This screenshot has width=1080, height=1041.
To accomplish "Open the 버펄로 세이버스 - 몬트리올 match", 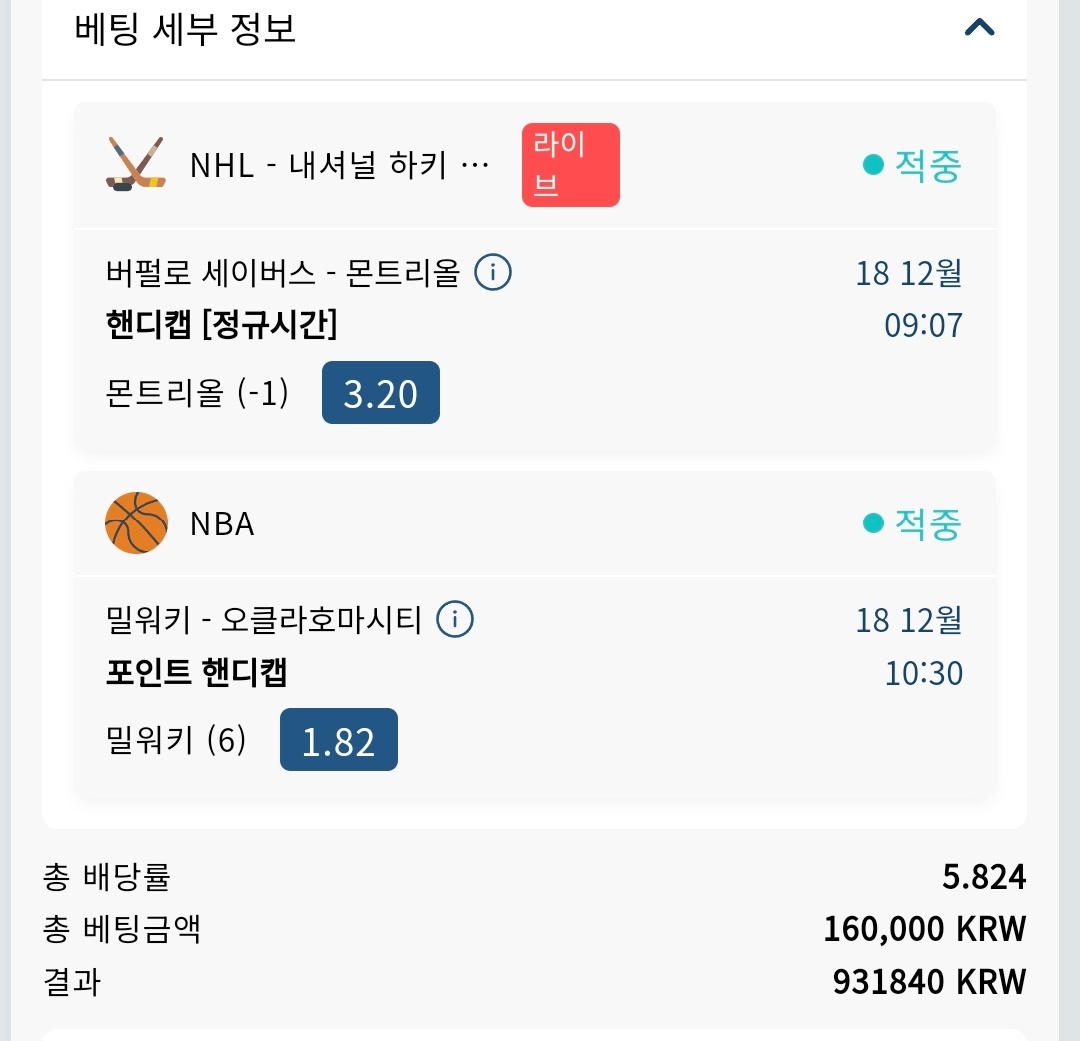I will click(x=282, y=272).
